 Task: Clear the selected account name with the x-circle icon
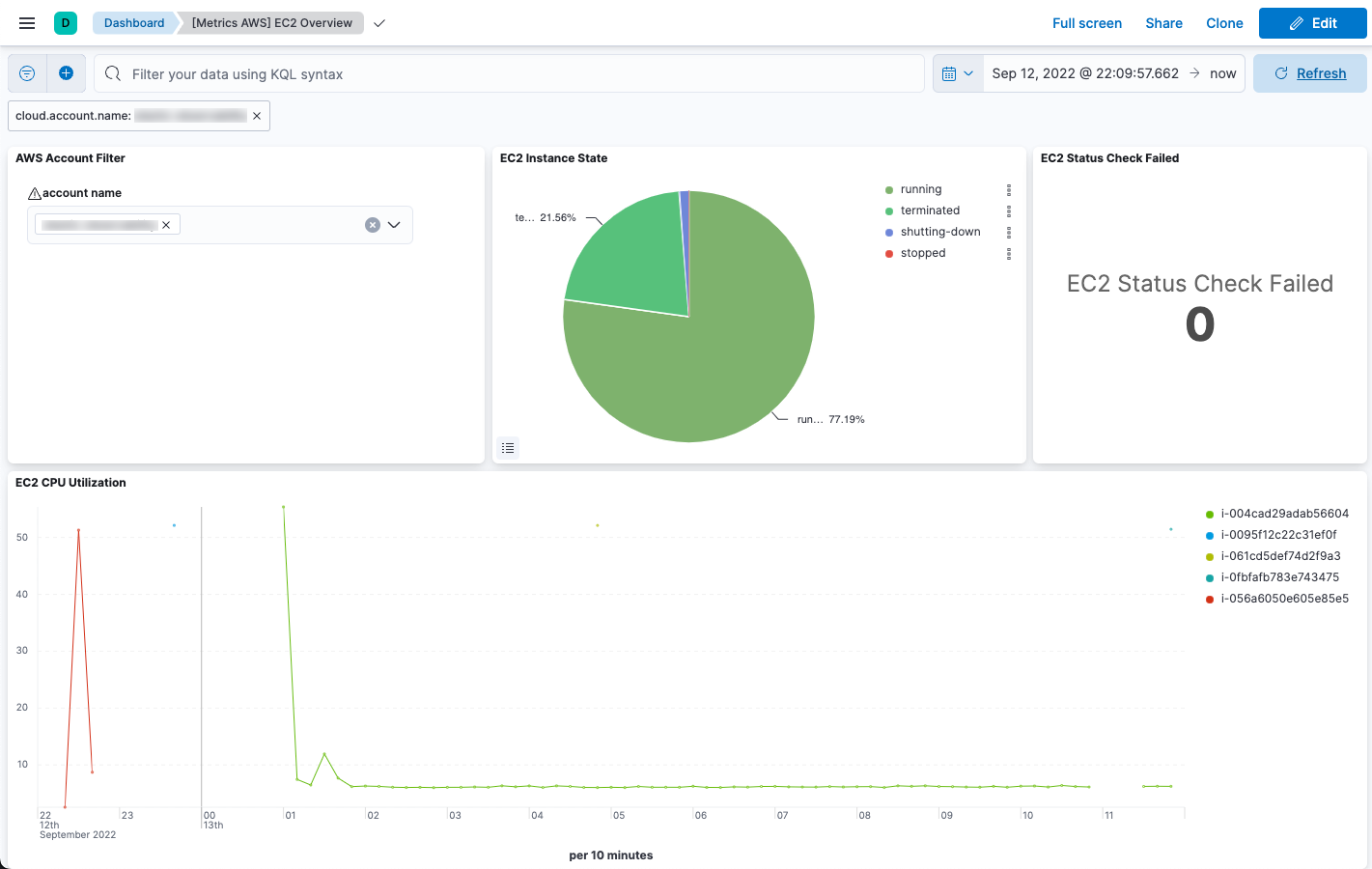coord(373,224)
